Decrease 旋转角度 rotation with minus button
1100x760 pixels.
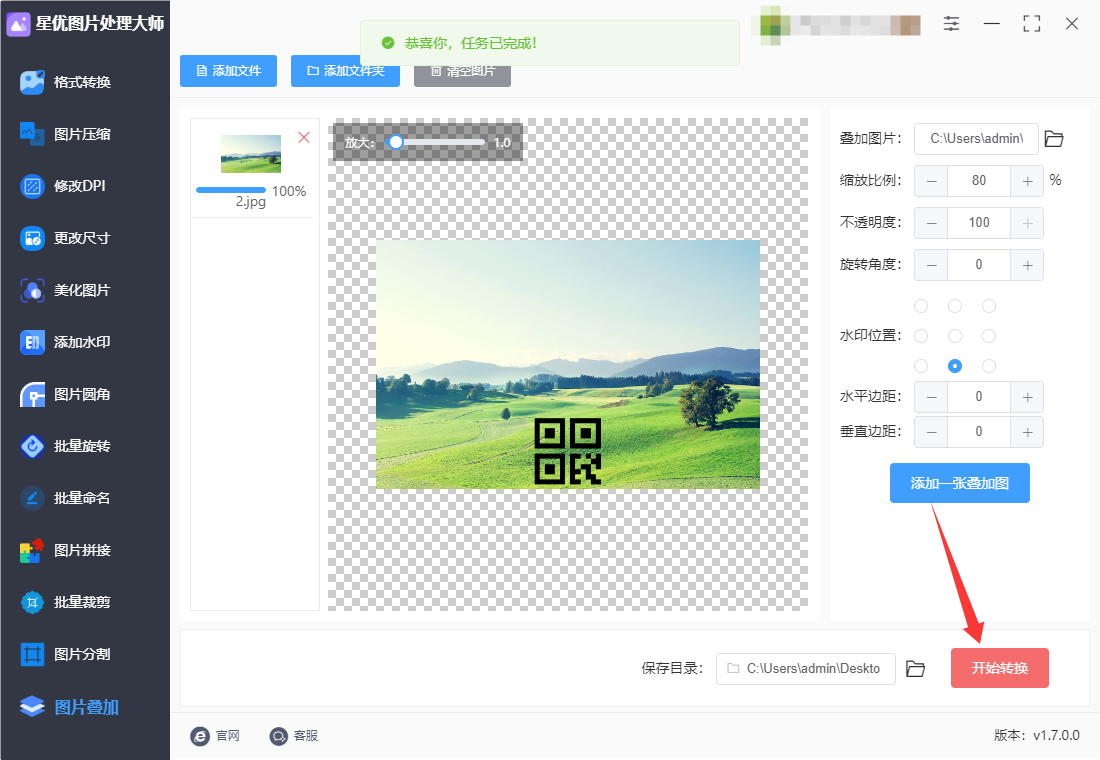point(931,265)
